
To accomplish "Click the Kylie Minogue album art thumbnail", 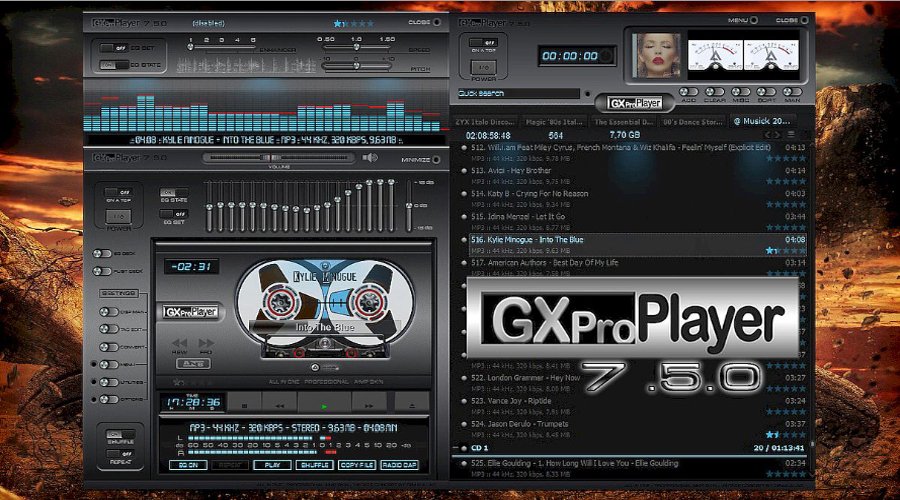I will click(657, 56).
